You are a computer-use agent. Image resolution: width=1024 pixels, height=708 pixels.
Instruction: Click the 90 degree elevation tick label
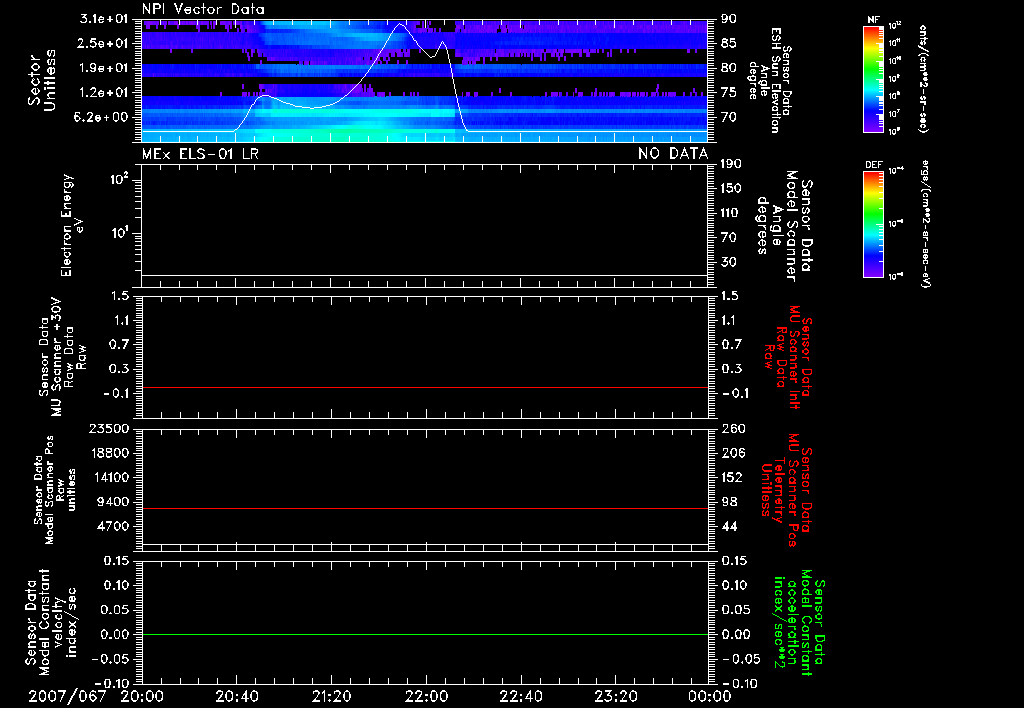(729, 19)
